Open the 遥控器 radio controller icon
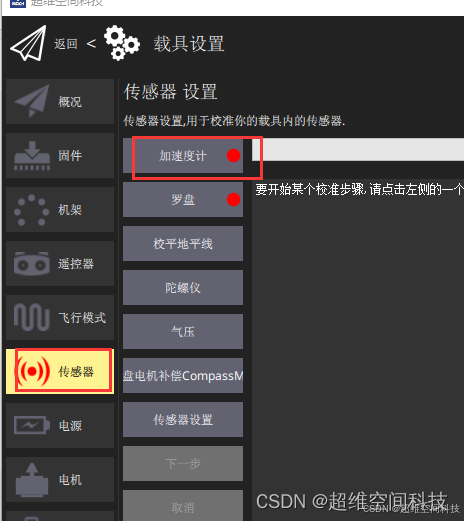This screenshot has height=521, width=464. pyautogui.click(x=32, y=264)
